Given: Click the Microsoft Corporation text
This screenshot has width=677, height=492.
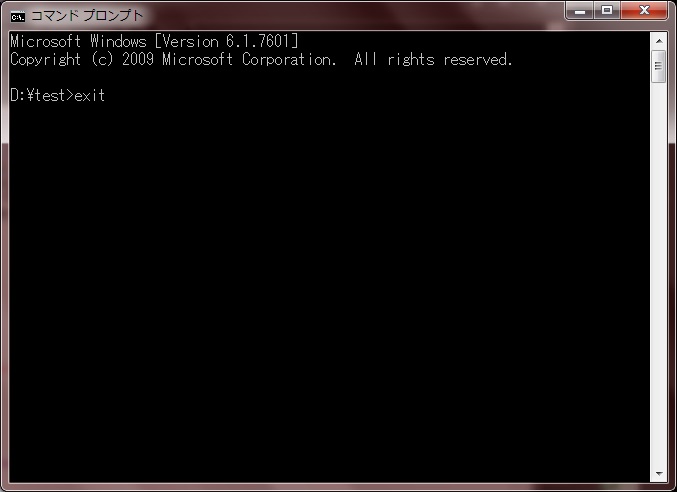Looking at the screenshot, I should point(249,60).
